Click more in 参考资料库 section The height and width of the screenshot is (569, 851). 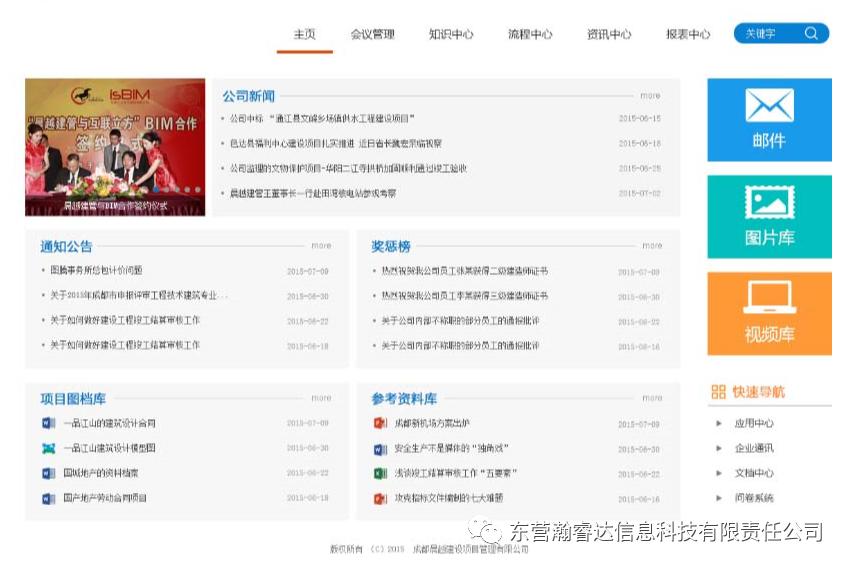[x=652, y=398]
